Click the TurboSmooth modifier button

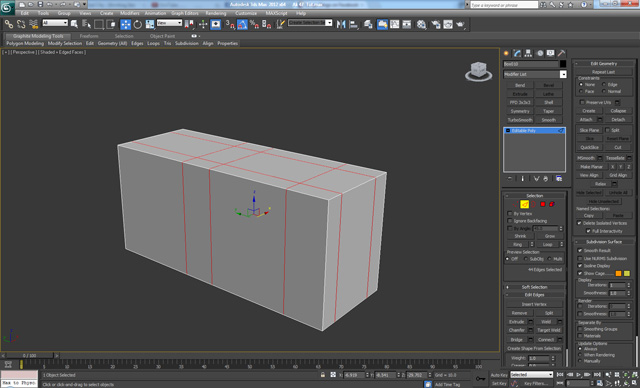click(x=520, y=120)
